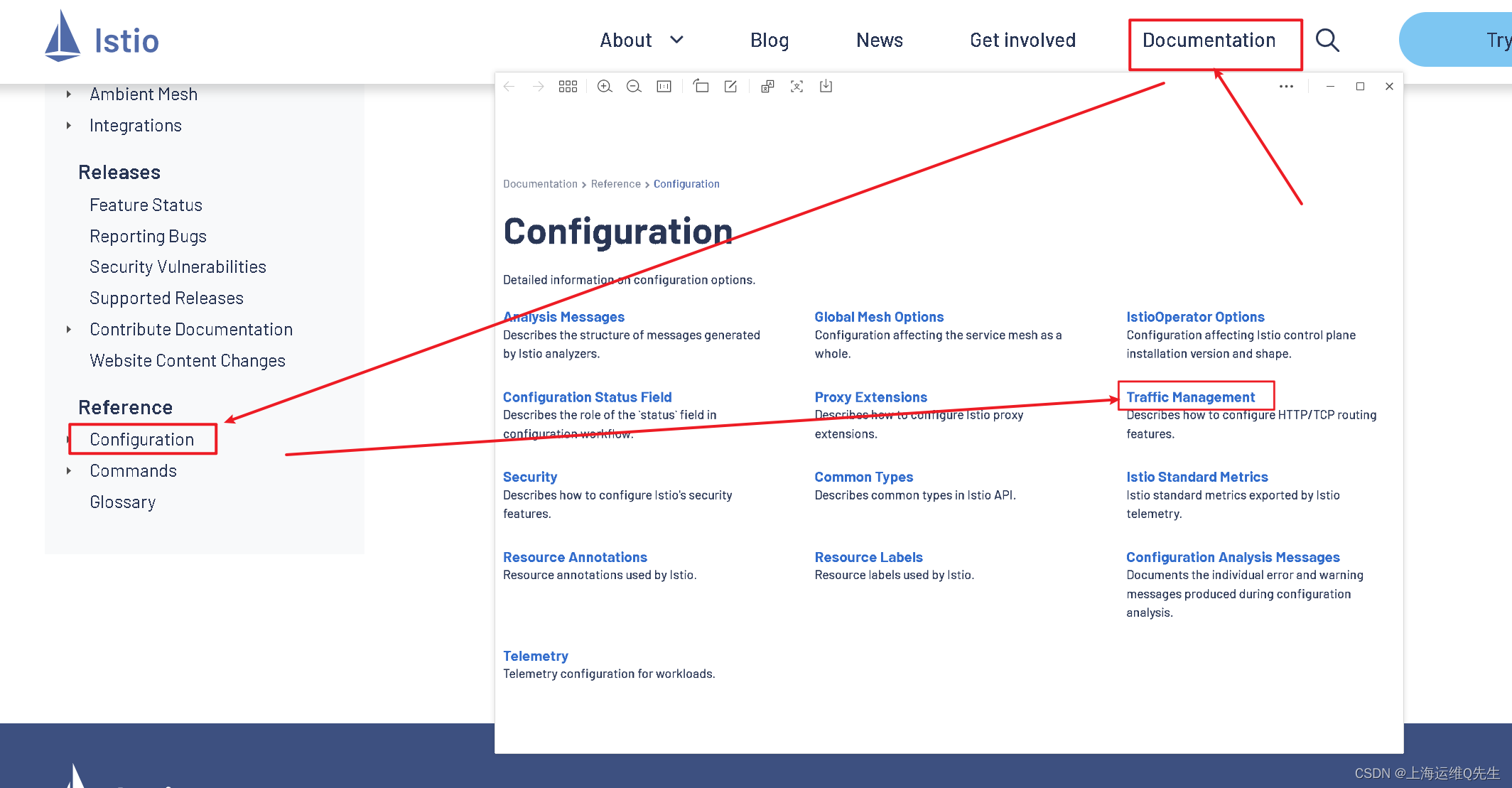This screenshot has width=1512, height=788.
Task: Open the Security configuration link
Action: point(530,477)
